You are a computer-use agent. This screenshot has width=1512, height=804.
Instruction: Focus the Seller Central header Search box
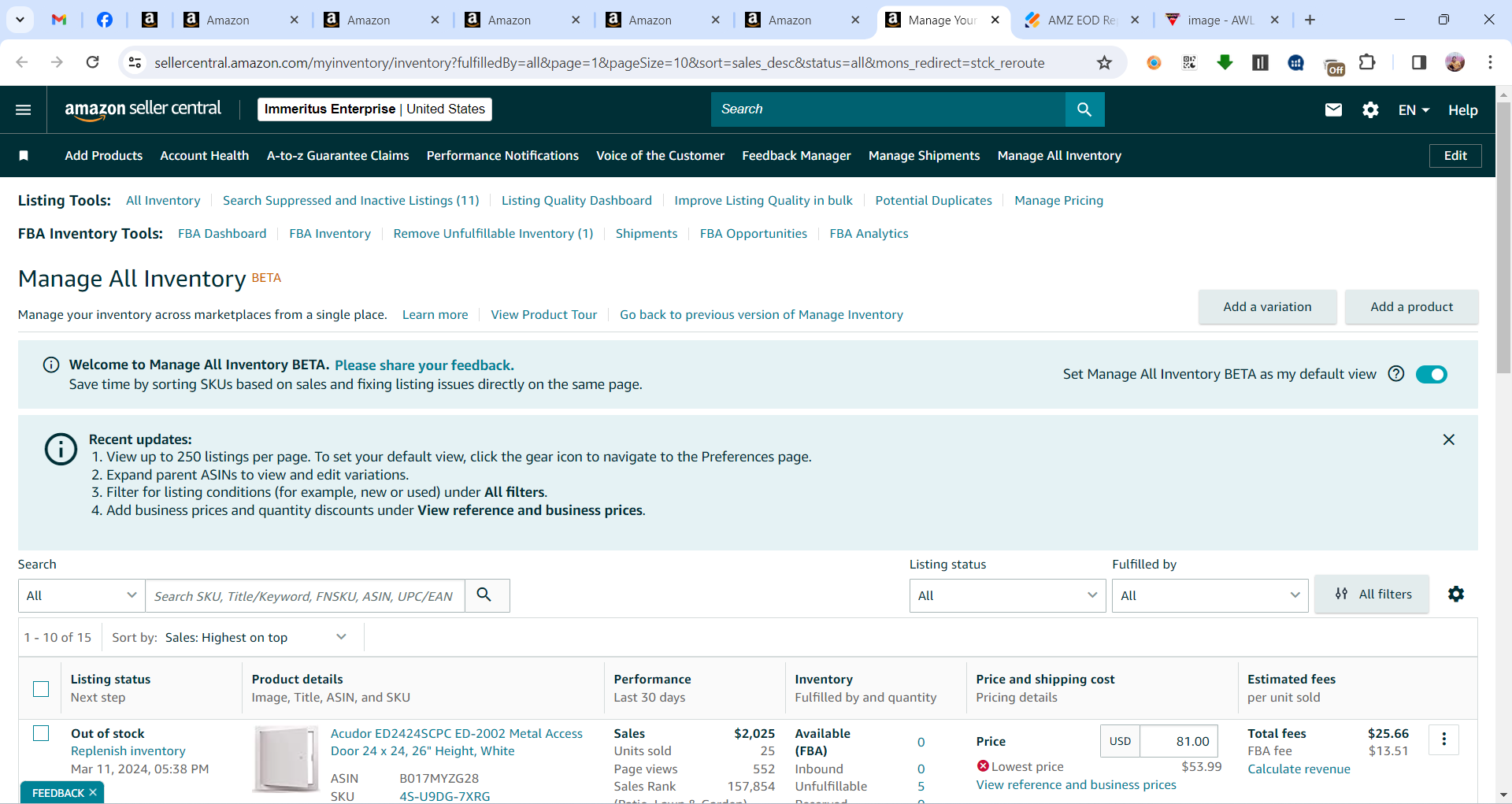888,109
